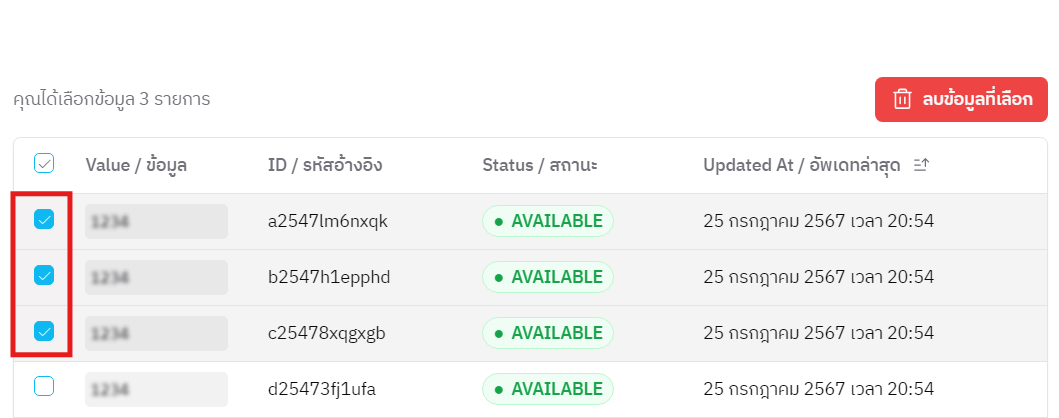
Task: Click the updated date in row b2547h1epphd
Action: pos(818,276)
